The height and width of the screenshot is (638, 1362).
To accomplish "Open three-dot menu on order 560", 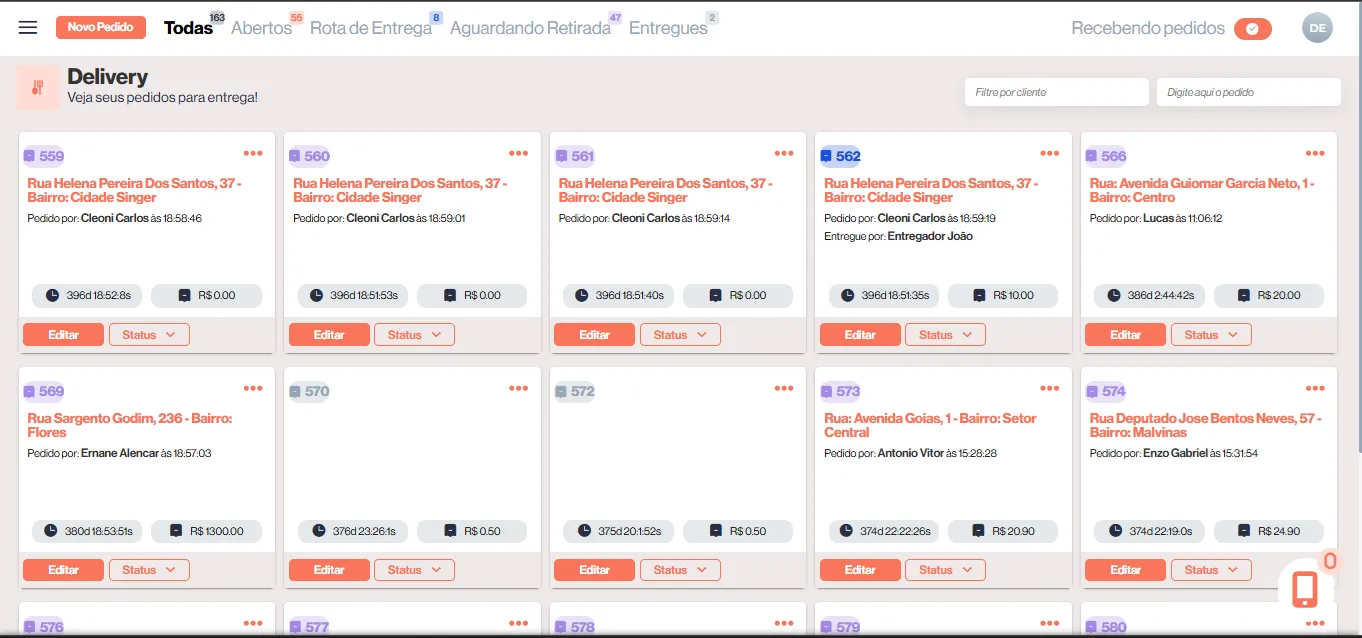I will [x=518, y=153].
